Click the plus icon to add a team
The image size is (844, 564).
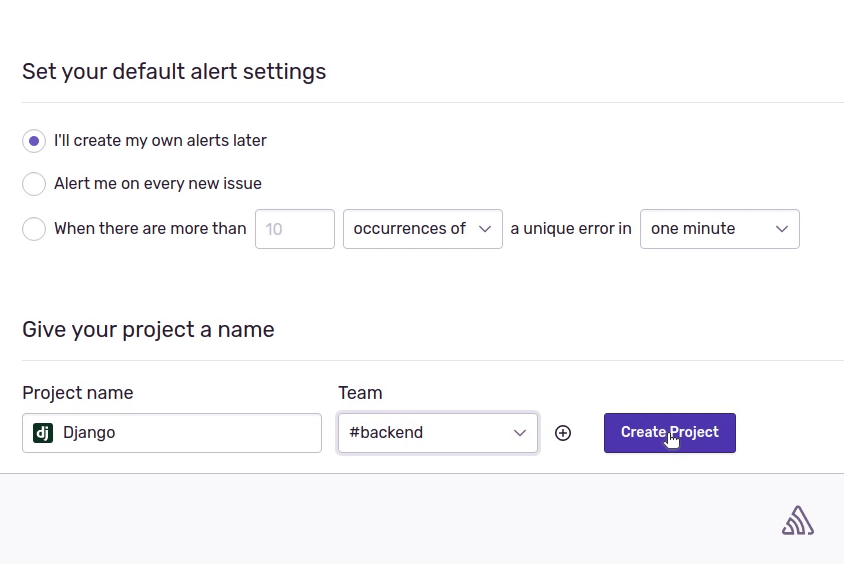pyautogui.click(x=563, y=433)
